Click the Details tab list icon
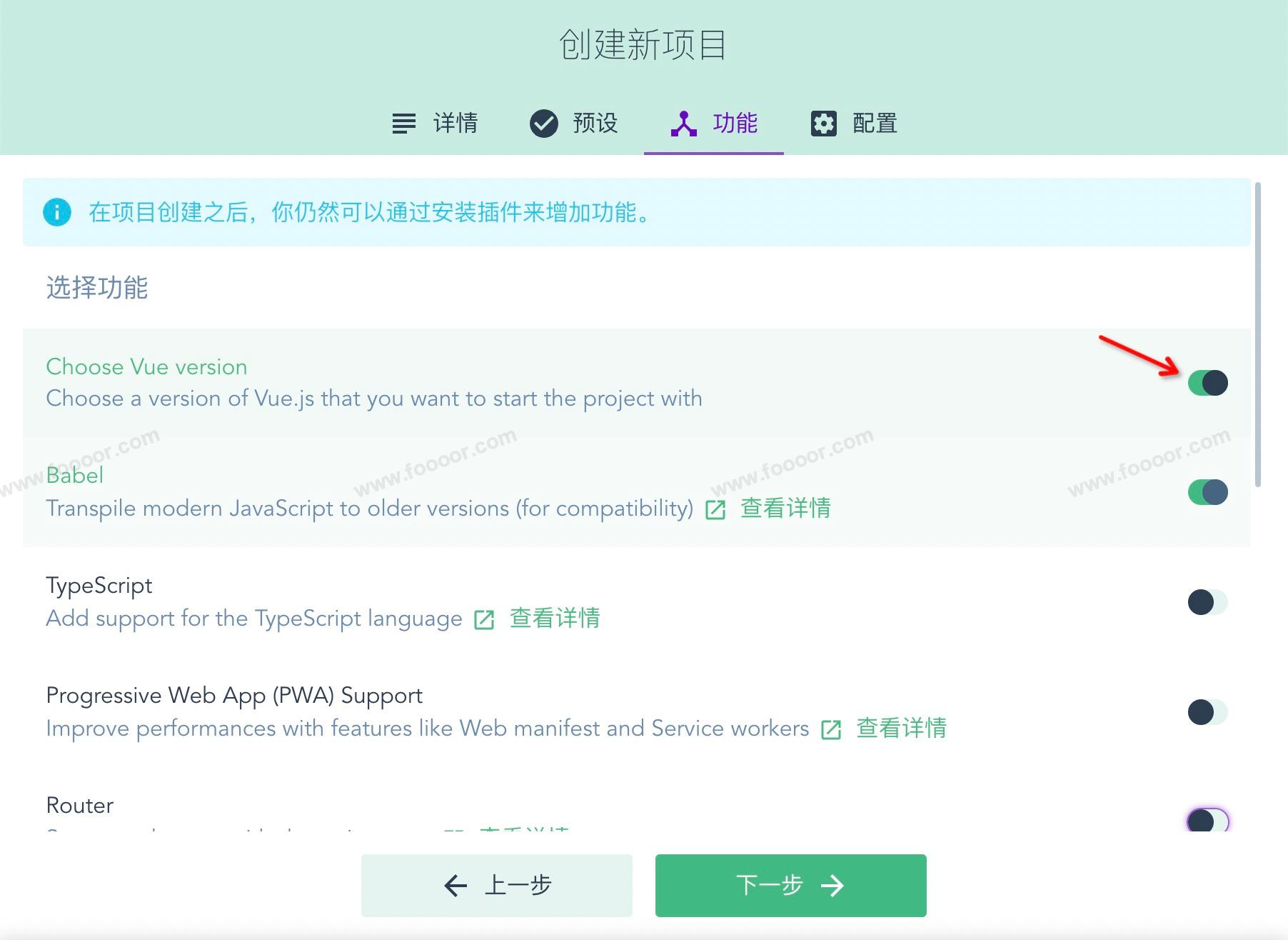 pos(403,124)
